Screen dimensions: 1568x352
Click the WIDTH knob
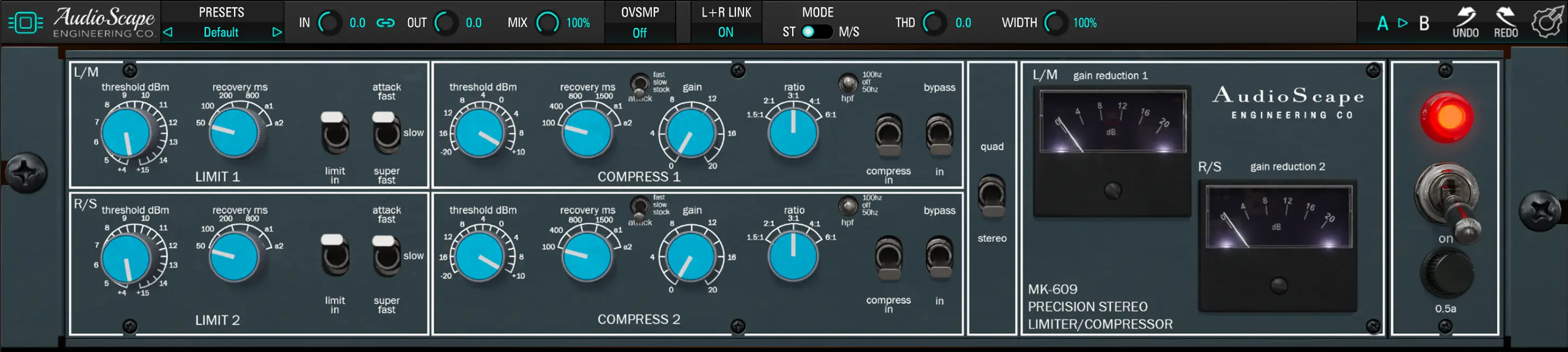1056,23
